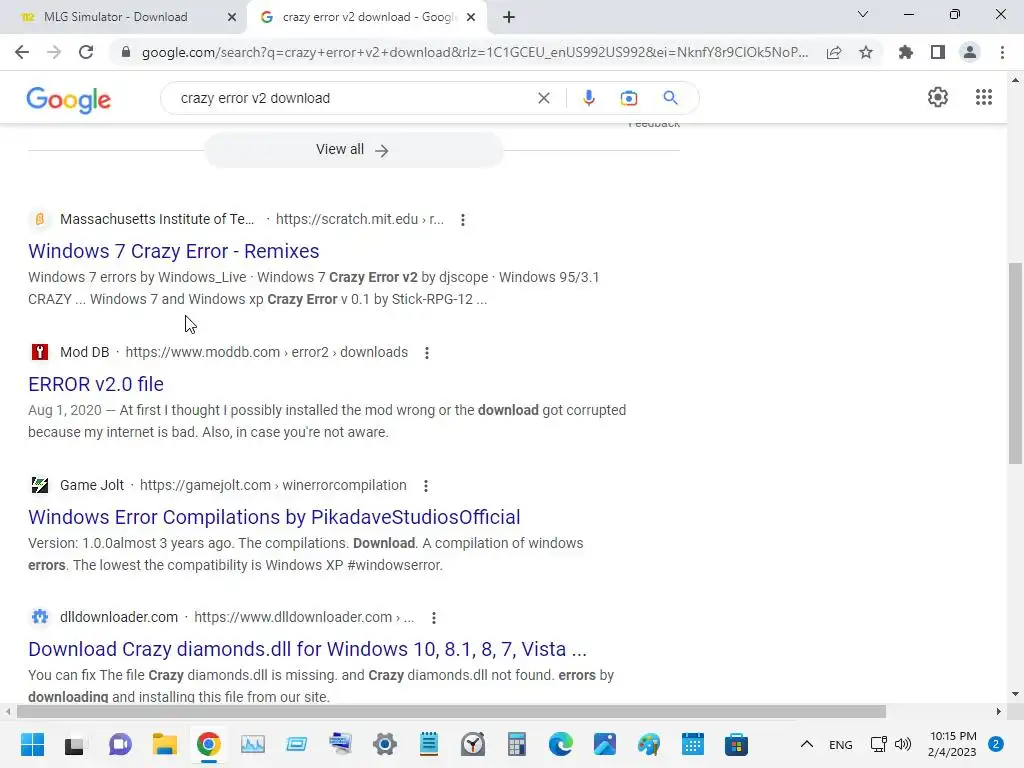Click scroll down arrow on scrollbar

pyautogui.click(x=1015, y=694)
